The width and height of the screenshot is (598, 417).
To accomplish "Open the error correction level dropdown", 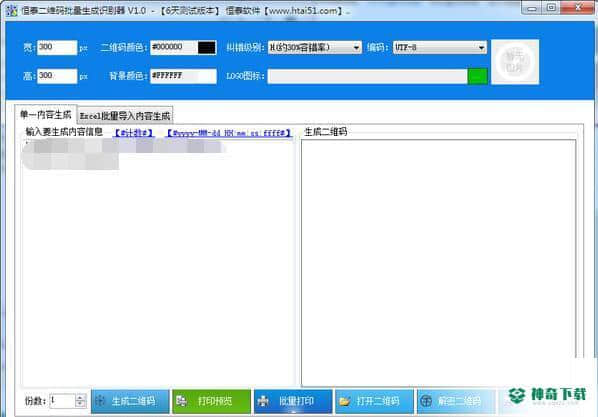I will click(315, 47).
